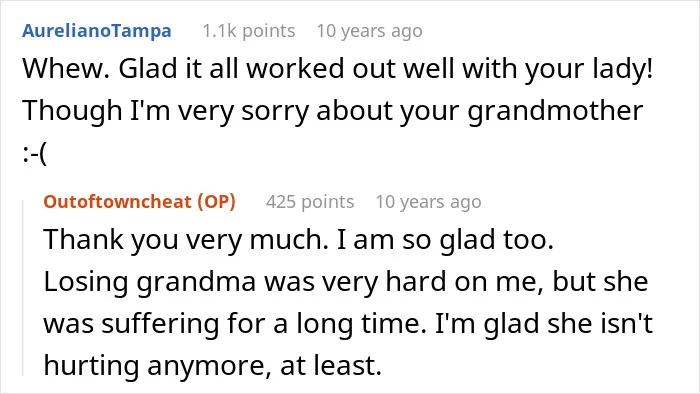The height and width of the screenshot is (394, 700).
Task: Click the 1.1k points score
Action: click(249, 31)
